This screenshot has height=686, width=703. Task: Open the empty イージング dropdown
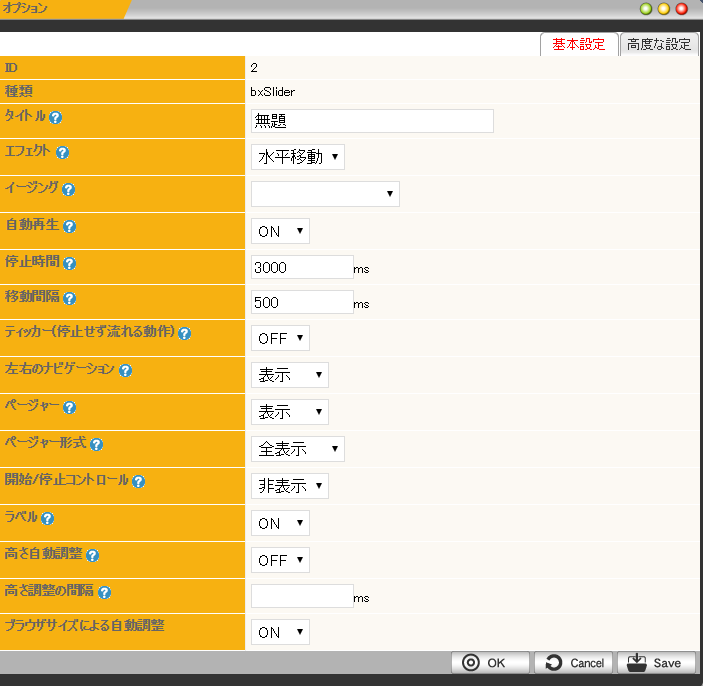tap(325, 194)
